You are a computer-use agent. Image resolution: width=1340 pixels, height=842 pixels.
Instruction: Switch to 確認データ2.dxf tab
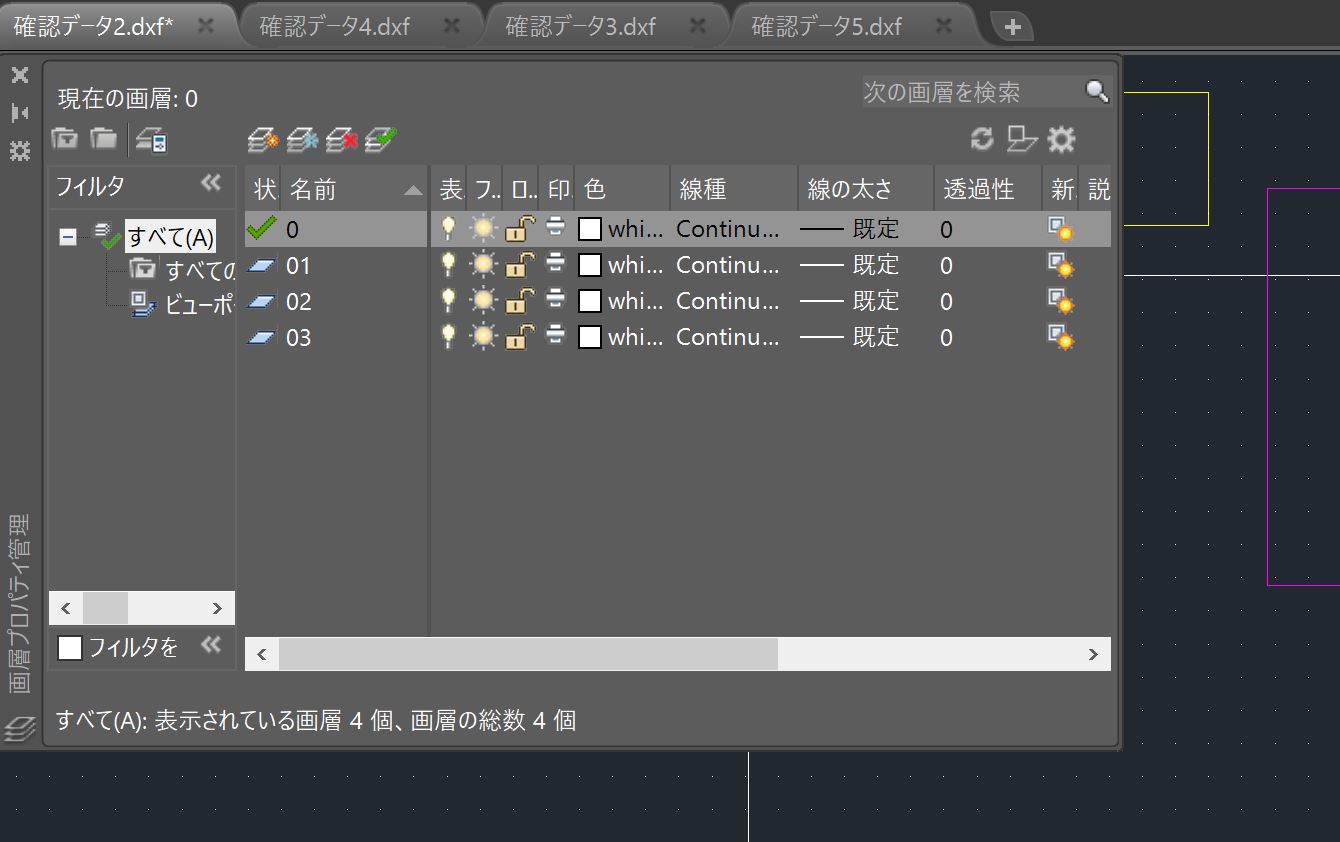tap(94, 26)
